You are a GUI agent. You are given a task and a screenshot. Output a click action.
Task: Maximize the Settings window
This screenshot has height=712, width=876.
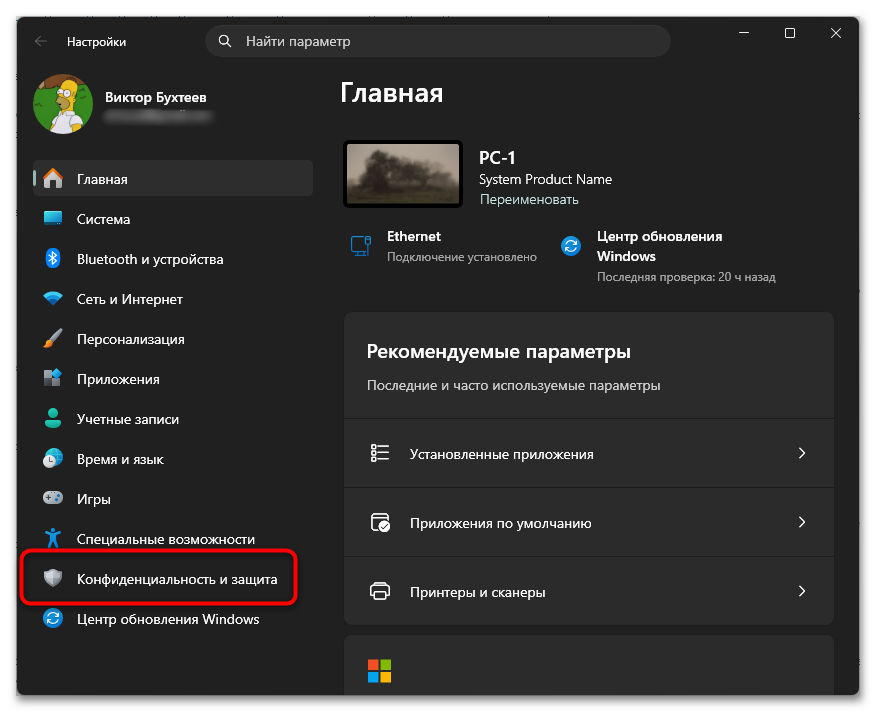(790, 34)
